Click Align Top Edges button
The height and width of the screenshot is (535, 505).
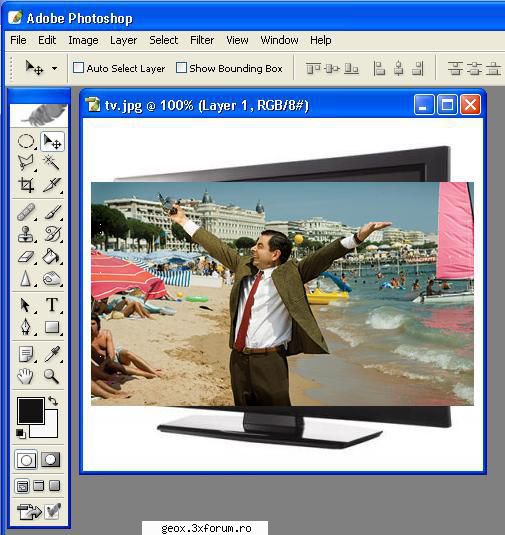point(313,69)
